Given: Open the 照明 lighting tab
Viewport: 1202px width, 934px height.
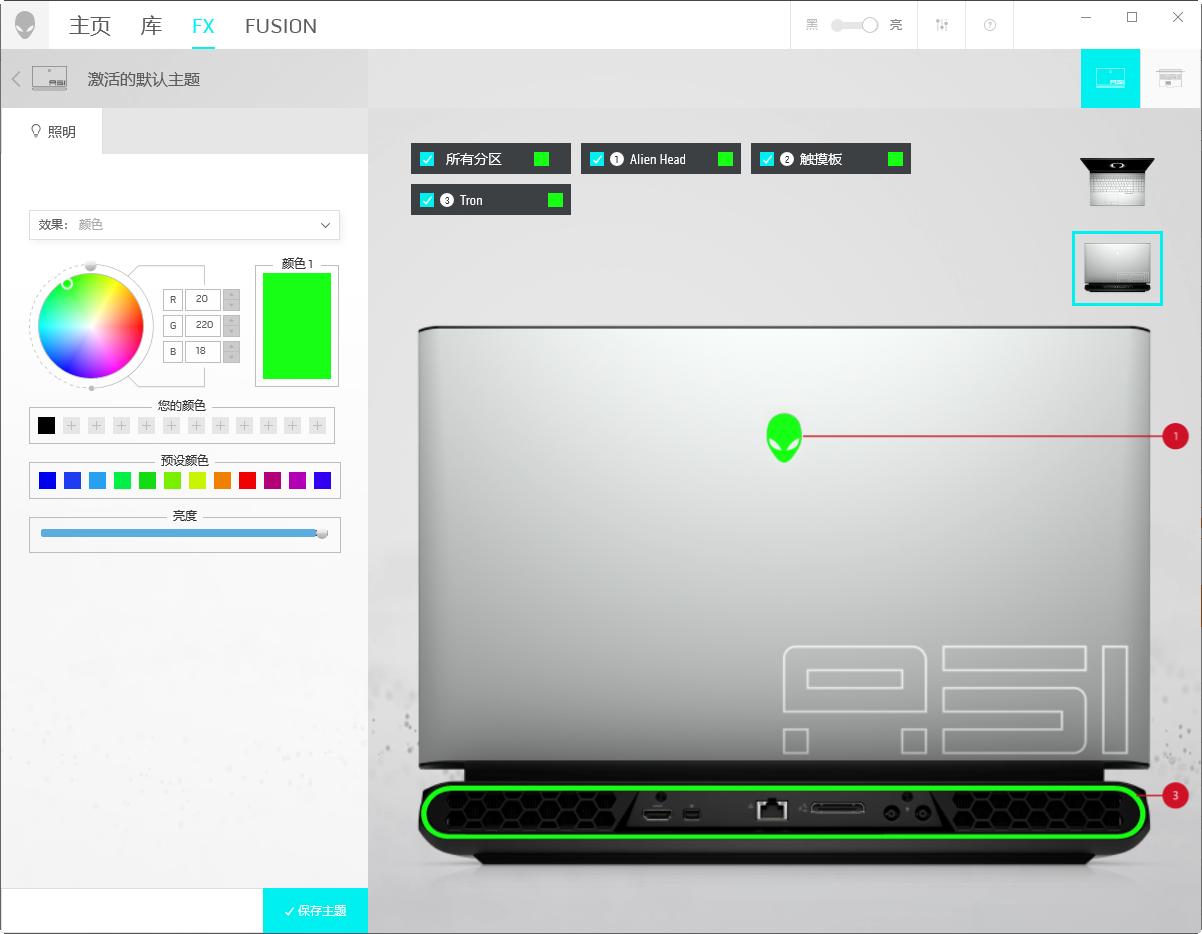Looking at the screenshot, I should point(53,131).
